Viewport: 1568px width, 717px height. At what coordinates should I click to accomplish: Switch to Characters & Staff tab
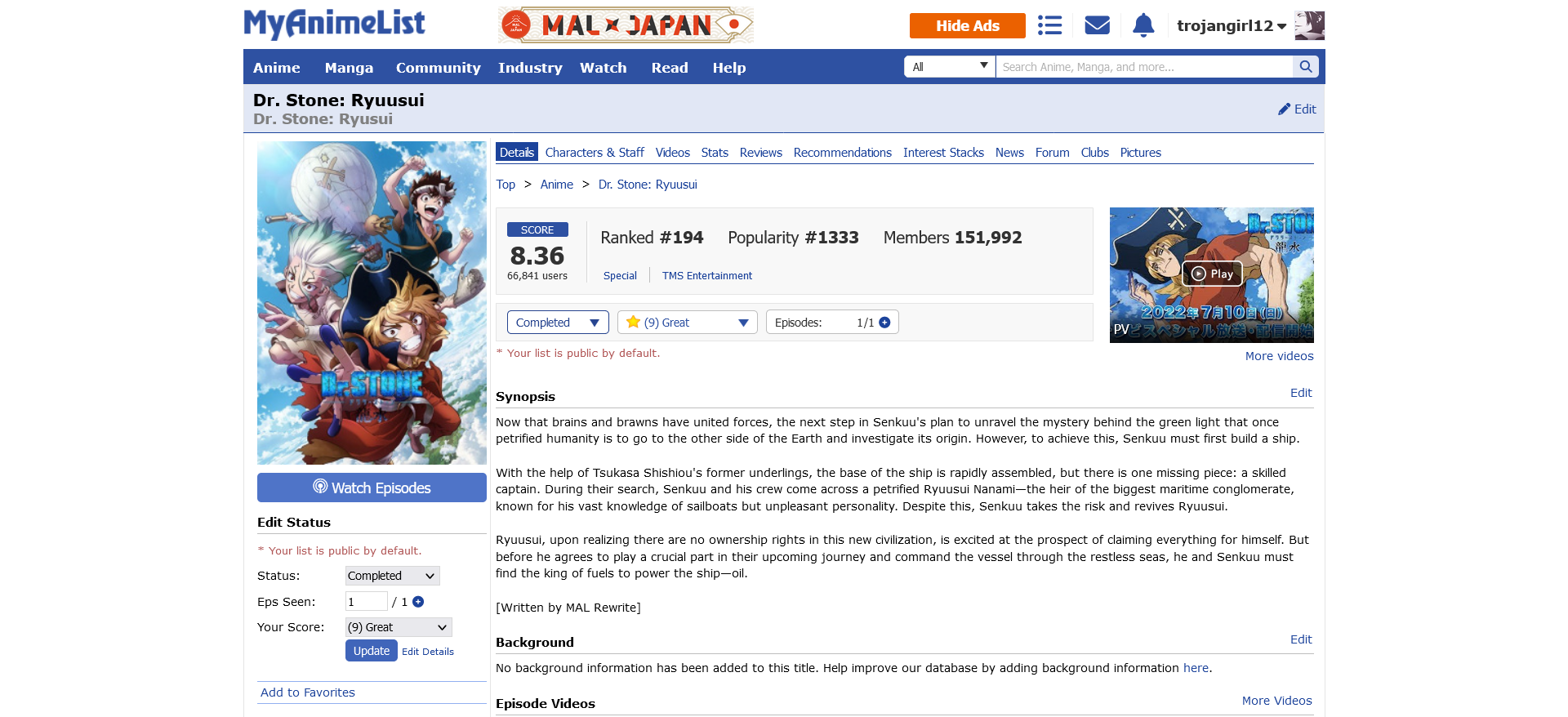(595, 153)
